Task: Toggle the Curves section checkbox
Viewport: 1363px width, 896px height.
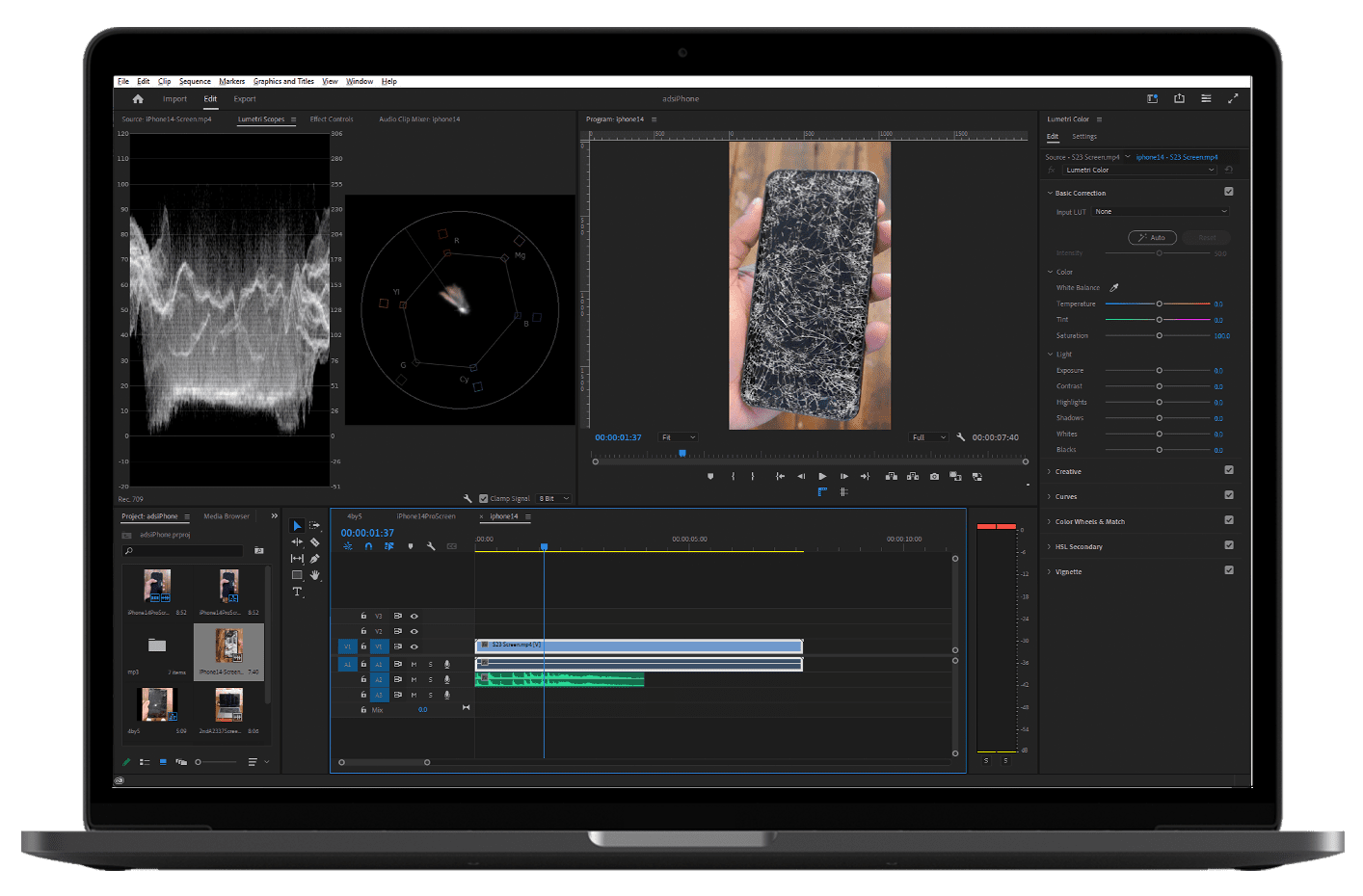Action: (1229, 495)
